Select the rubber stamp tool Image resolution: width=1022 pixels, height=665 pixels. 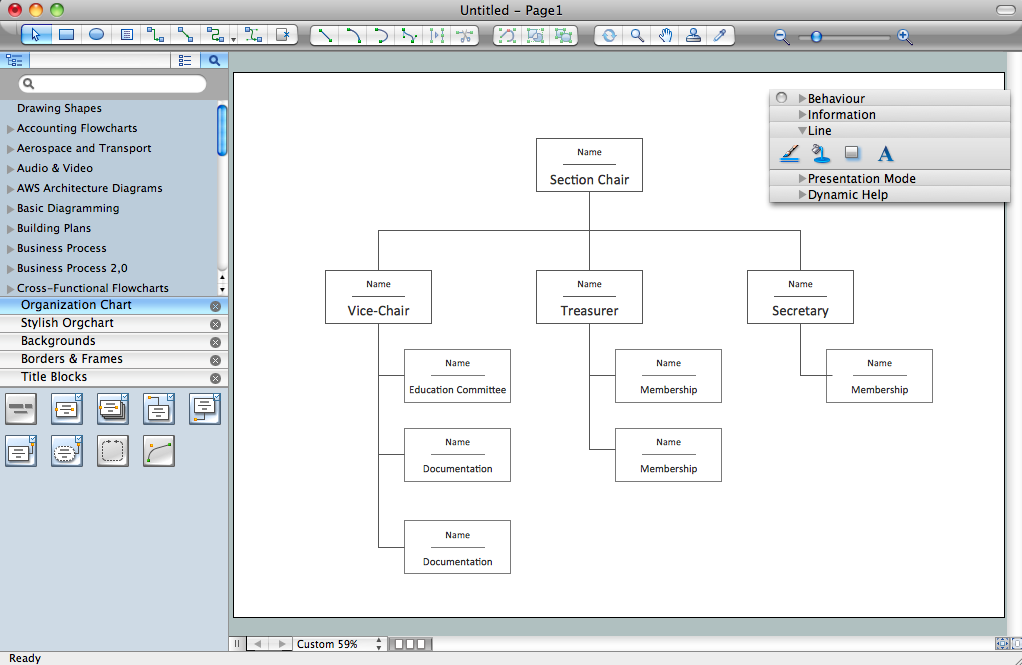(693, 35)
